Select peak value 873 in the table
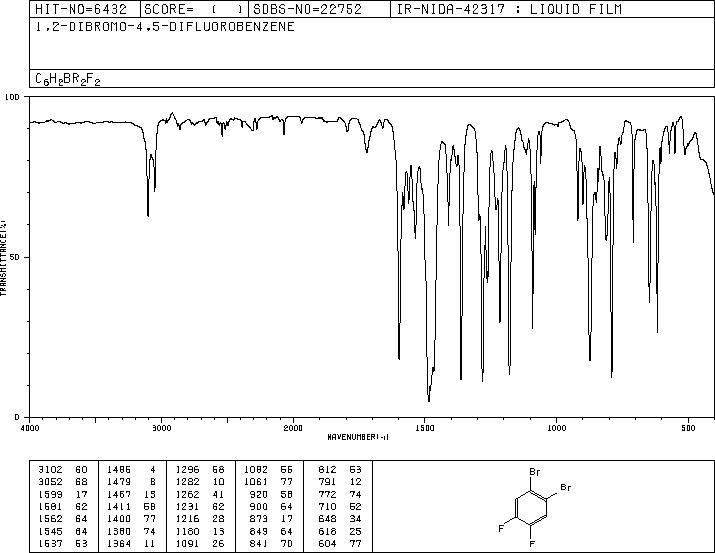 pos(259,519)
